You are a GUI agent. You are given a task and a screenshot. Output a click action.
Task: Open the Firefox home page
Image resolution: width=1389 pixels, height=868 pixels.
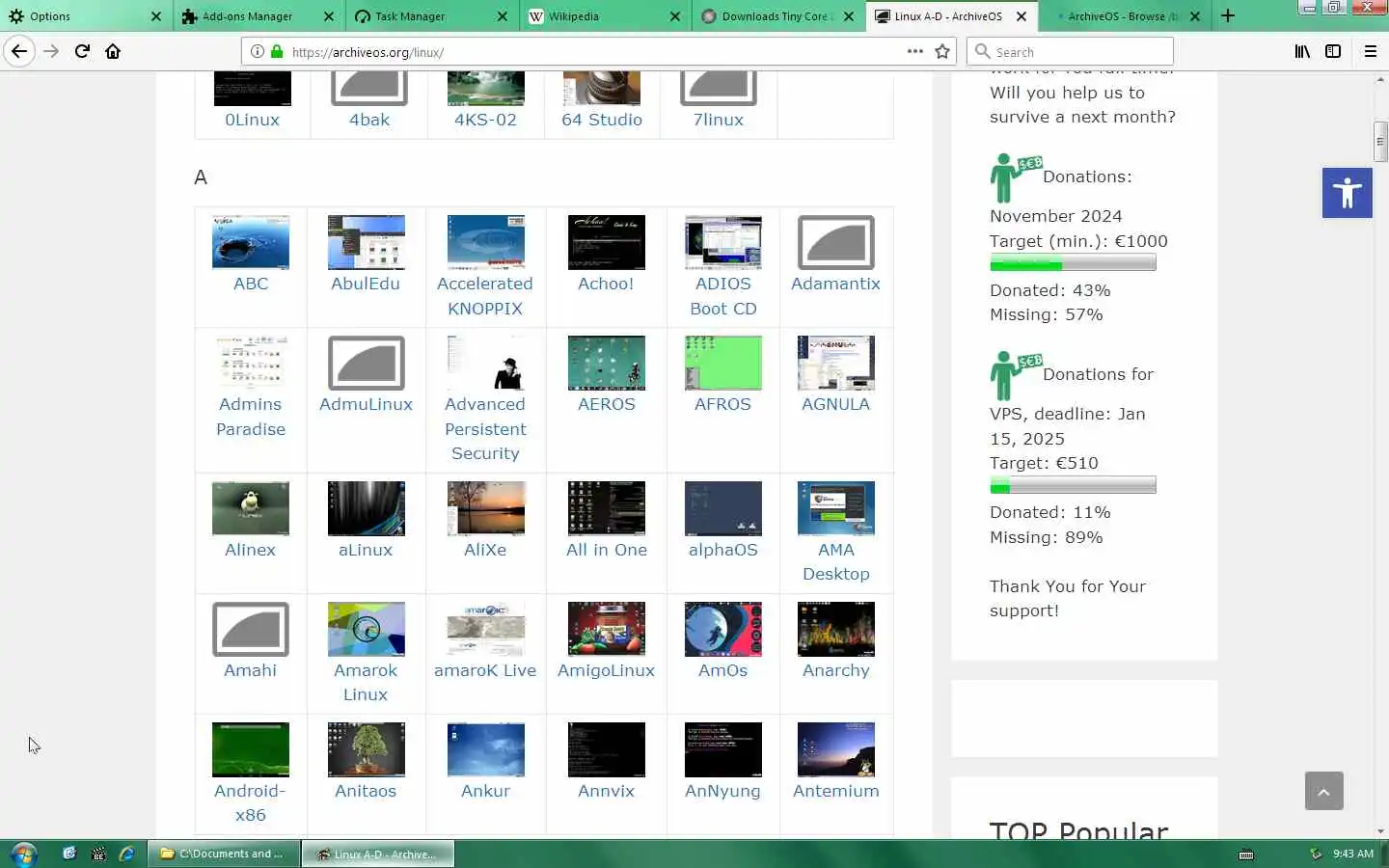tap(113, 51)
